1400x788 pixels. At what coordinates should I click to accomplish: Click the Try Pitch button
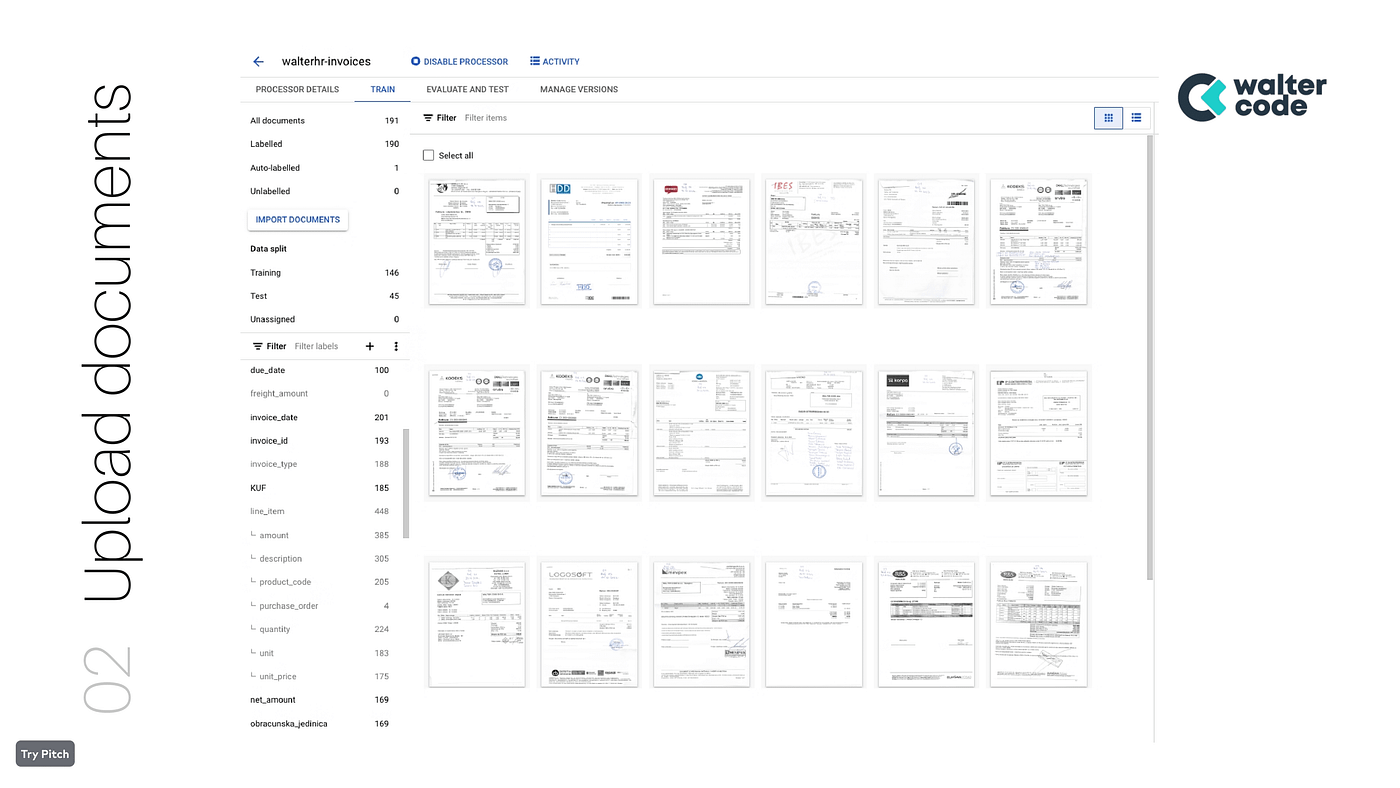point(44,753)
